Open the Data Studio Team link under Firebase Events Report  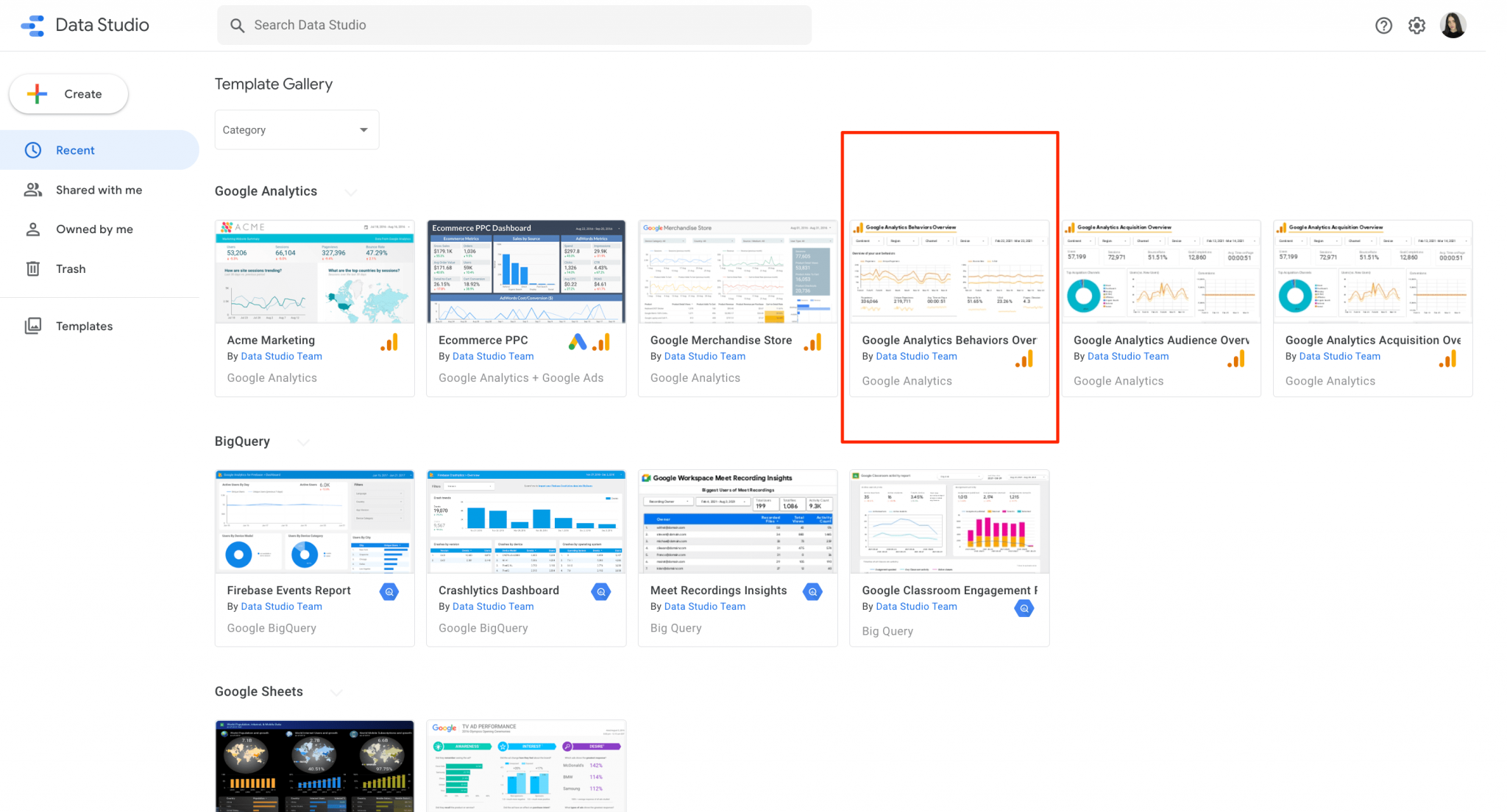point(281,606)
